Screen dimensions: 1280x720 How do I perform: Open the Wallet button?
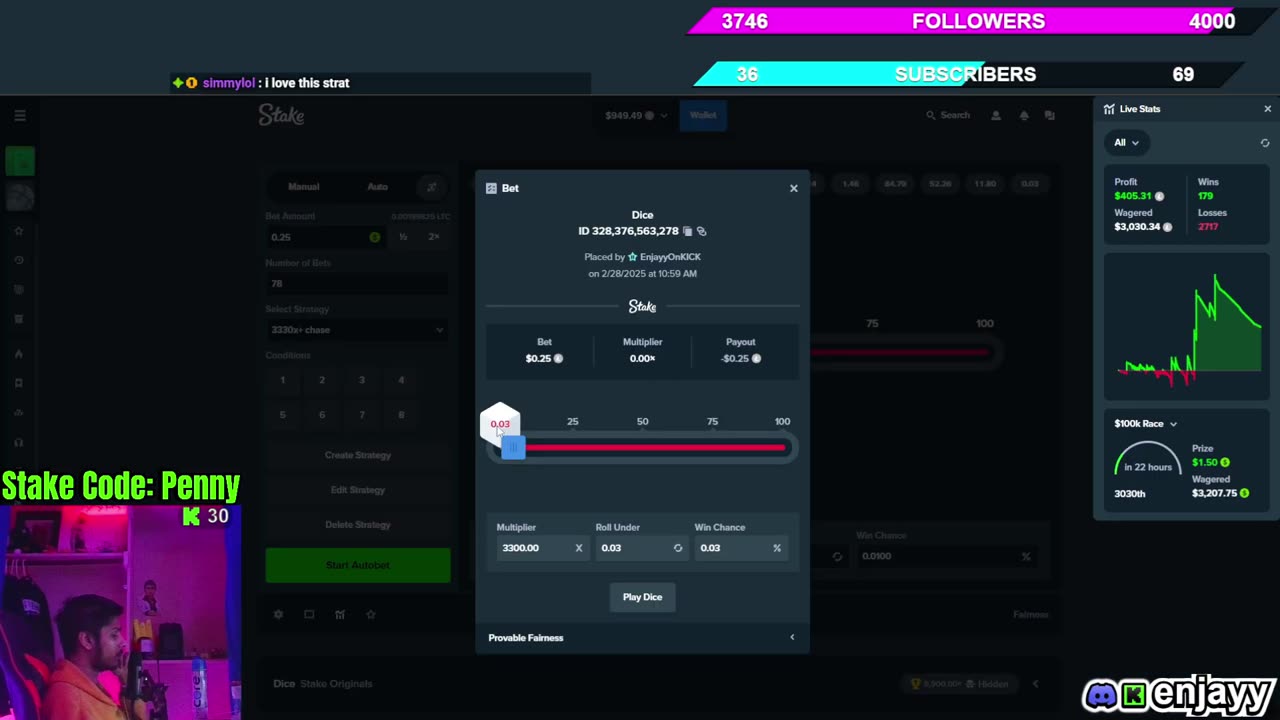click(703, 115)
